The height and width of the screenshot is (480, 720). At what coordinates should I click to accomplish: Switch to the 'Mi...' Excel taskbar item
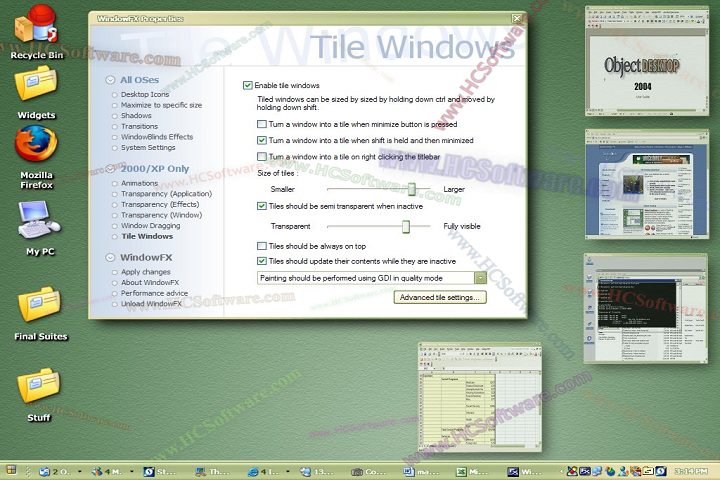pos(473,471)
